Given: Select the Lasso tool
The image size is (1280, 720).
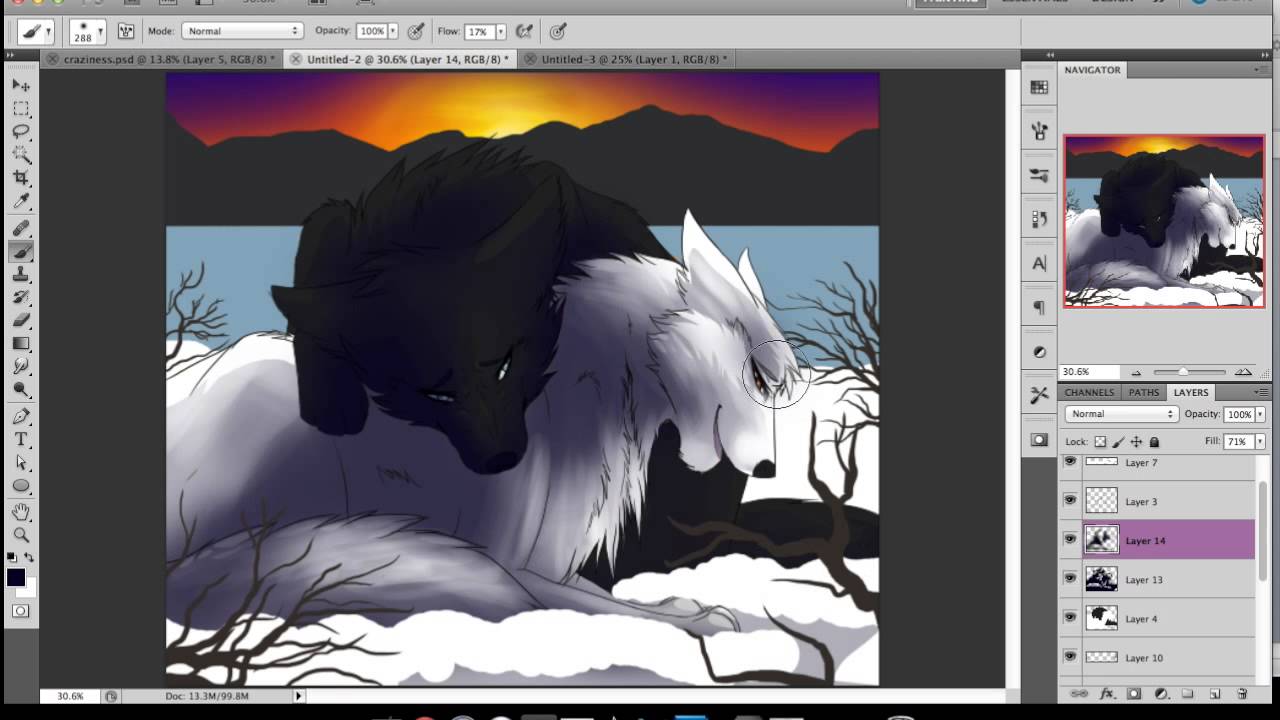Looking at the screenshot, I should (21, 131).
